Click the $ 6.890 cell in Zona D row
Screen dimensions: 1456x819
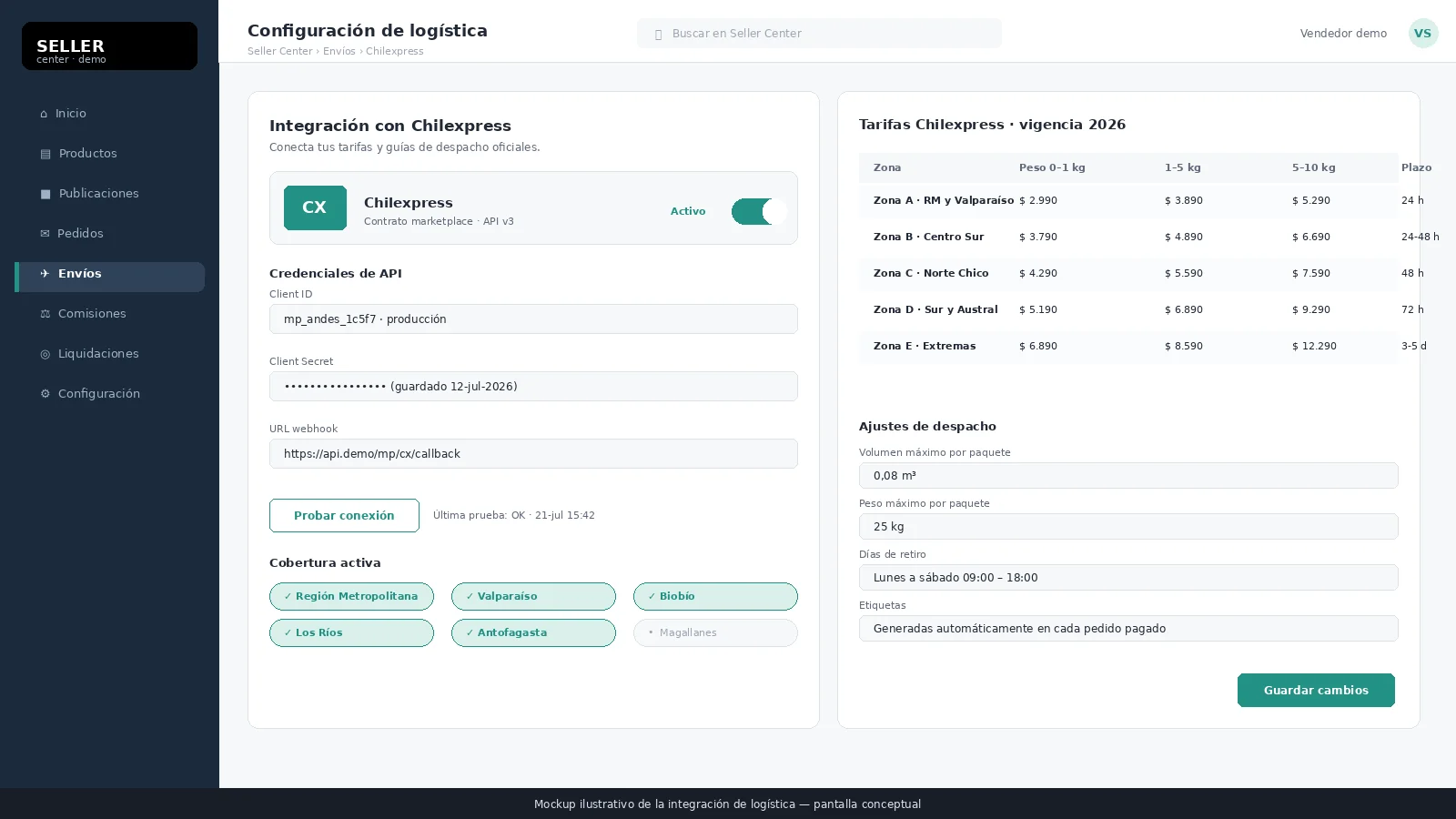pyautogui.click(x=1184, y=309)
